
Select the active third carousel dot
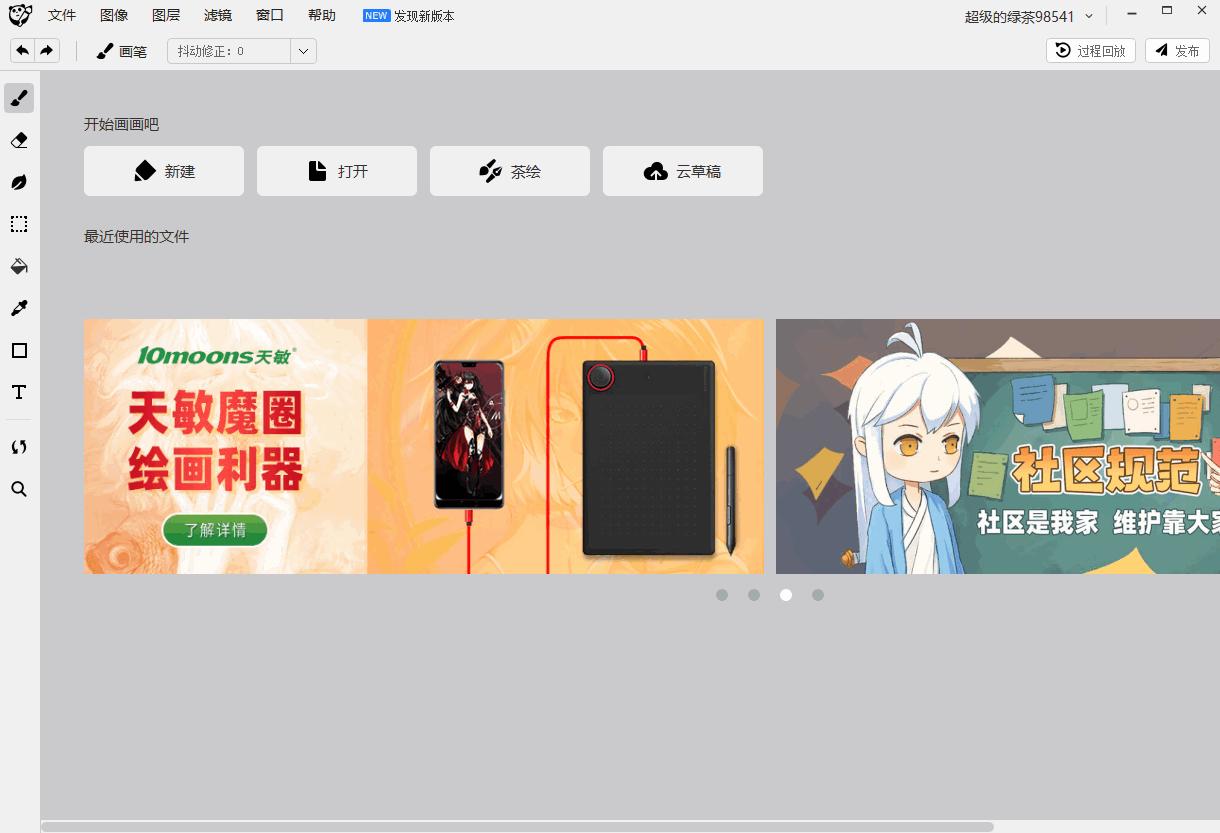786,595
